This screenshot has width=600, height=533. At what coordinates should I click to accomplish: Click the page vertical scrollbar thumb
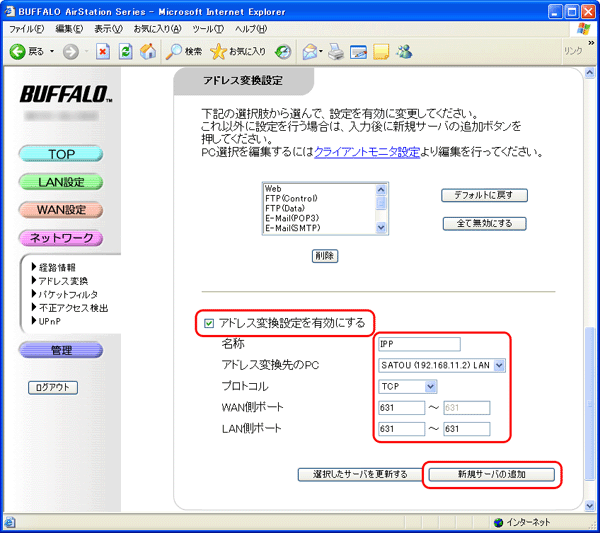pos(590,403)
